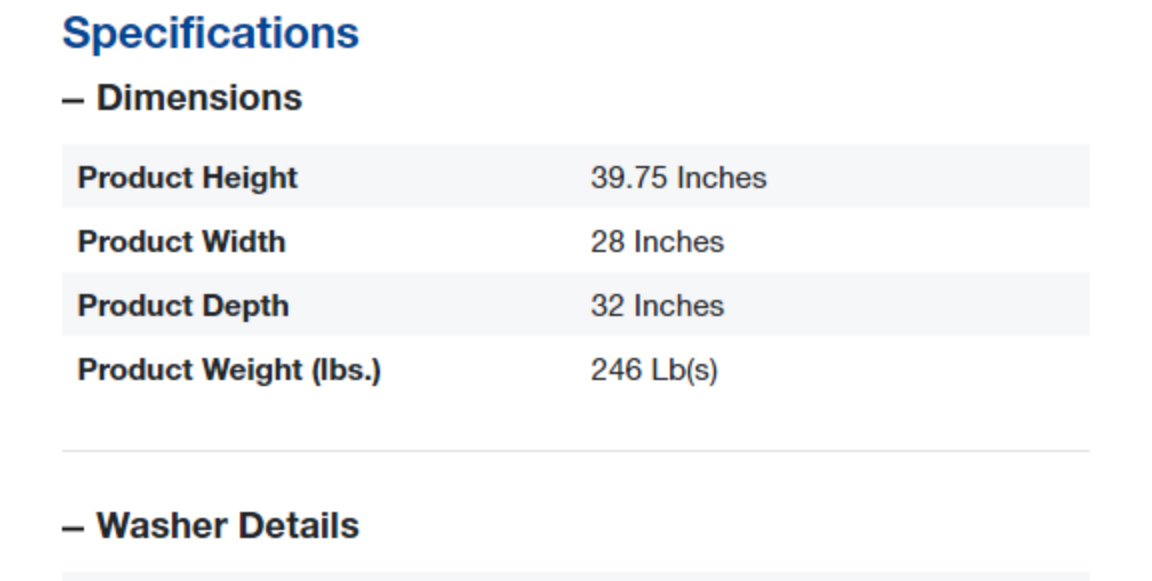The image size is (1152, 581).
Task: Collapse the Dimensions section heading
Action: coord(199,98)
